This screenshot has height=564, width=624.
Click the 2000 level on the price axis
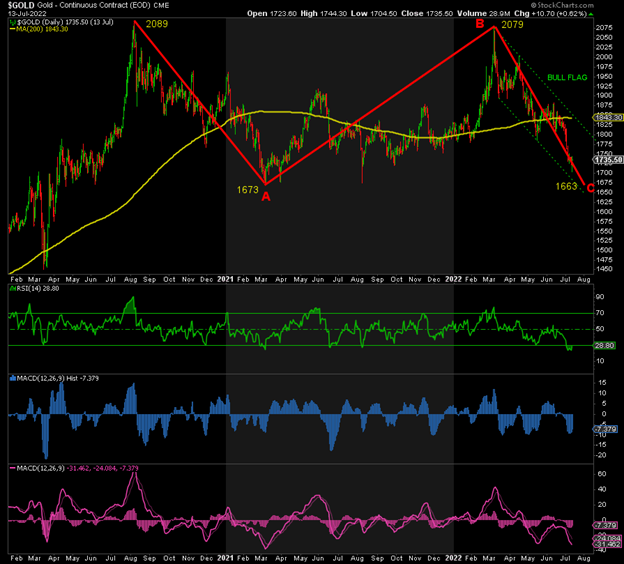pos(604,57)
